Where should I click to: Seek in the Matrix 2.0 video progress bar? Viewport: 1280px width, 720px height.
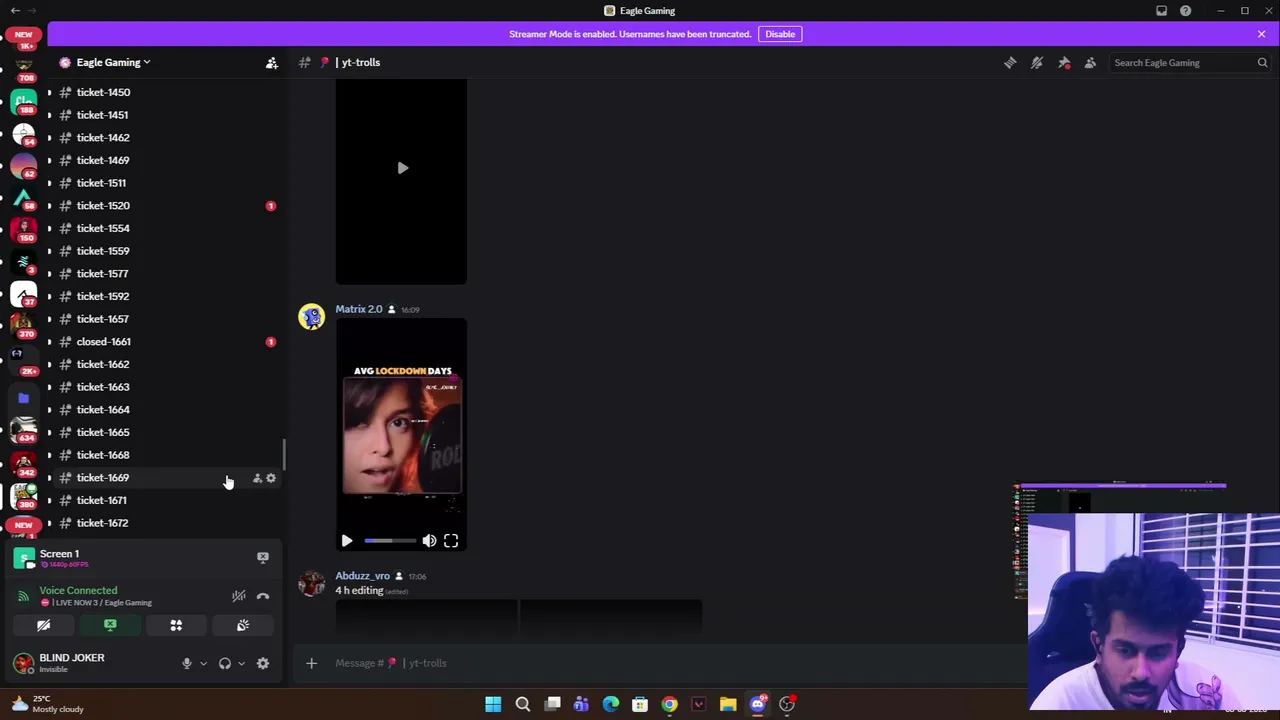tap(390, 541)
